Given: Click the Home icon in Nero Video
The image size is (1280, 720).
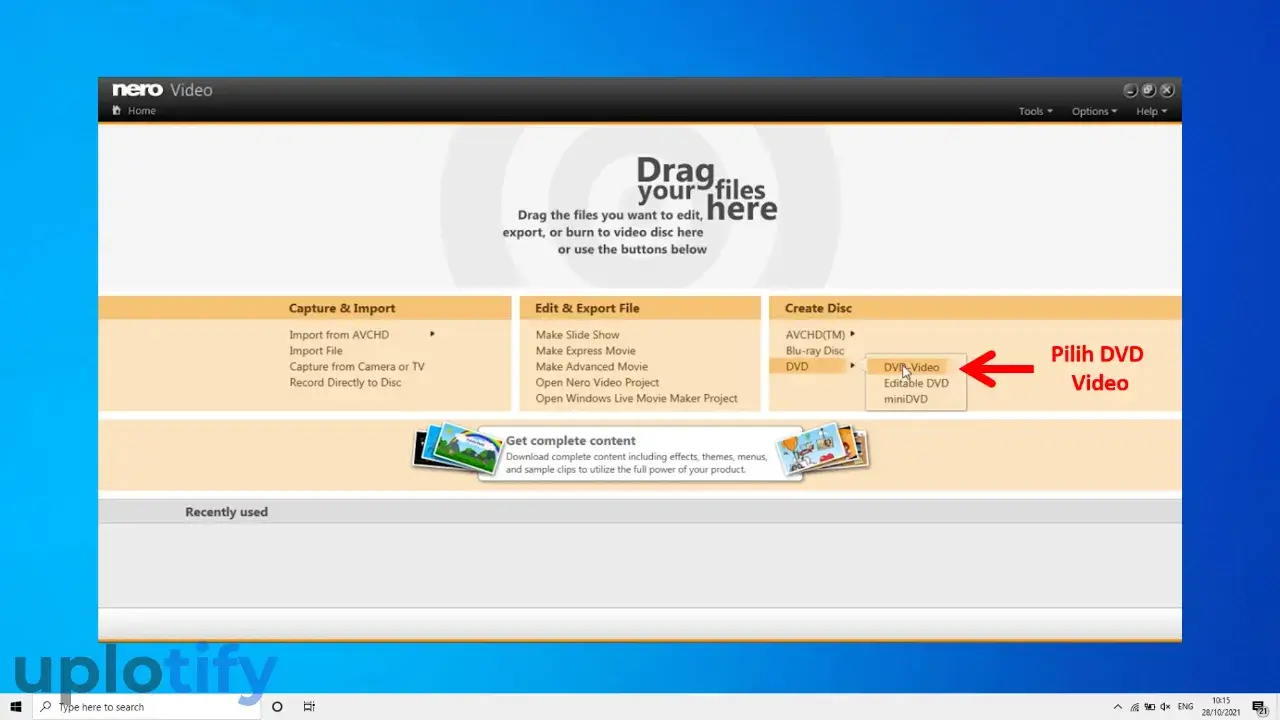Looking at the screenshot, I should point(117,111).
